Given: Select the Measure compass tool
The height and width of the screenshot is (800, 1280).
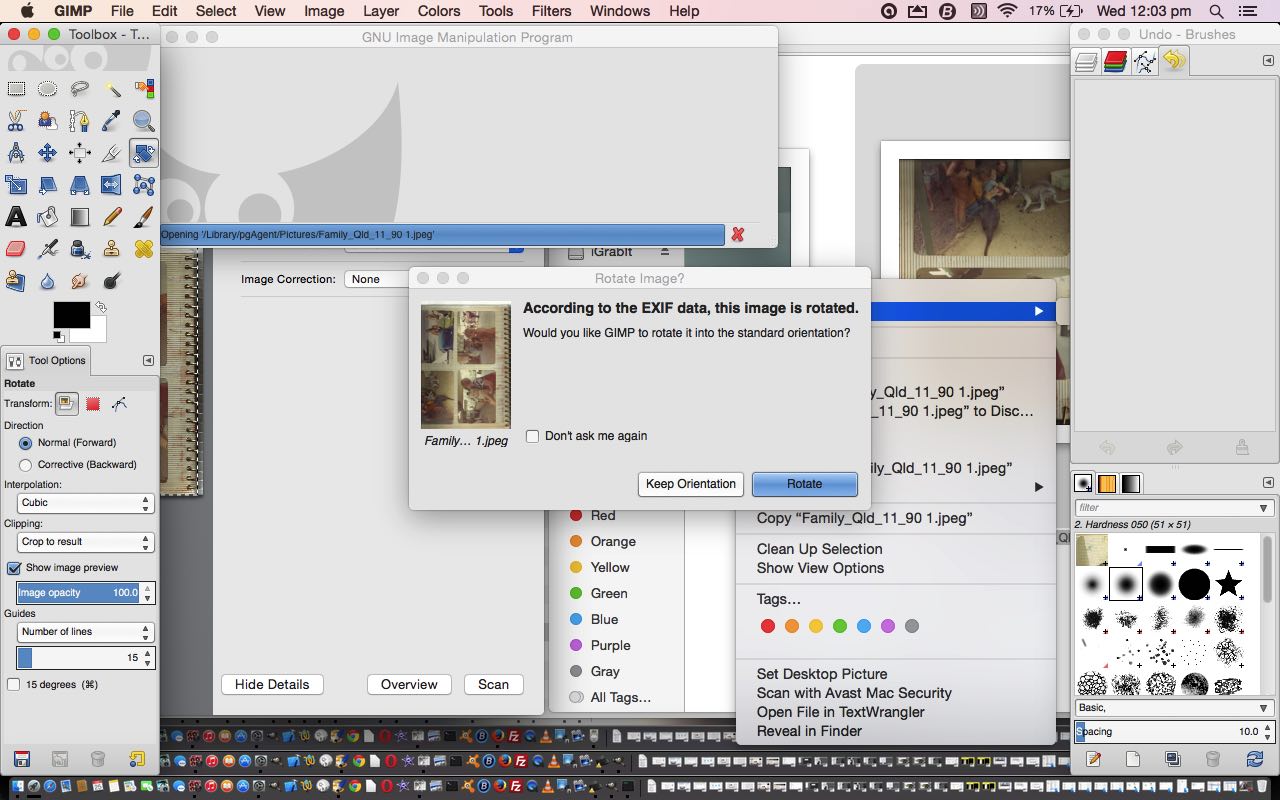Looking at the screenshot, I should [x=16, y=153].
